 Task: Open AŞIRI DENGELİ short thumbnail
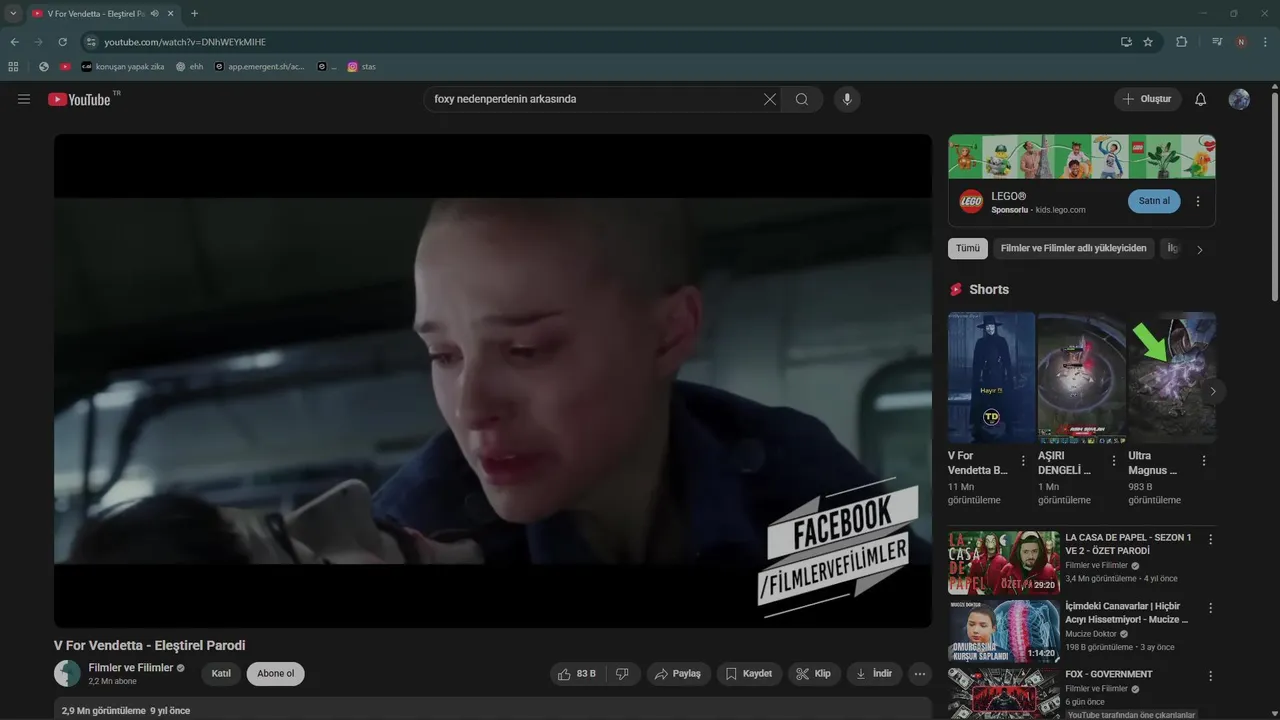click(x=1082, y=377)
